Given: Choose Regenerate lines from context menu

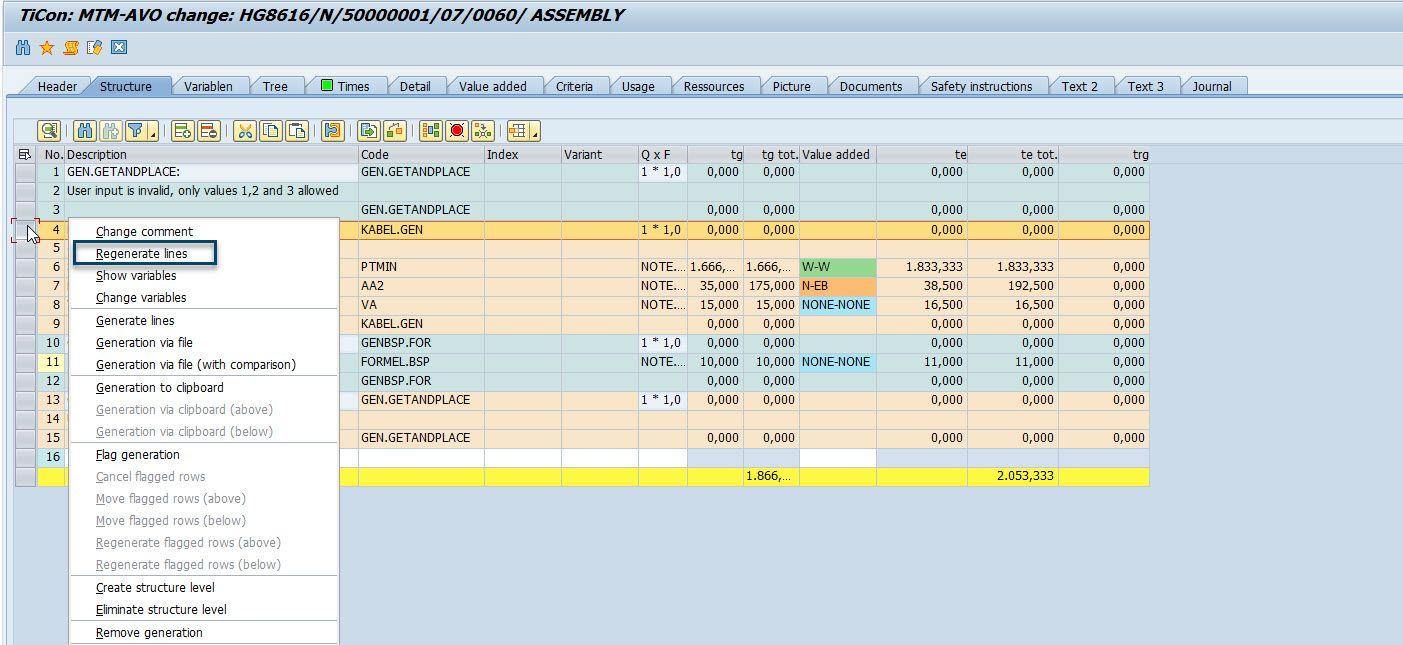Looking at the screenshot, I should pyautogui.click(x=142, y=254).
